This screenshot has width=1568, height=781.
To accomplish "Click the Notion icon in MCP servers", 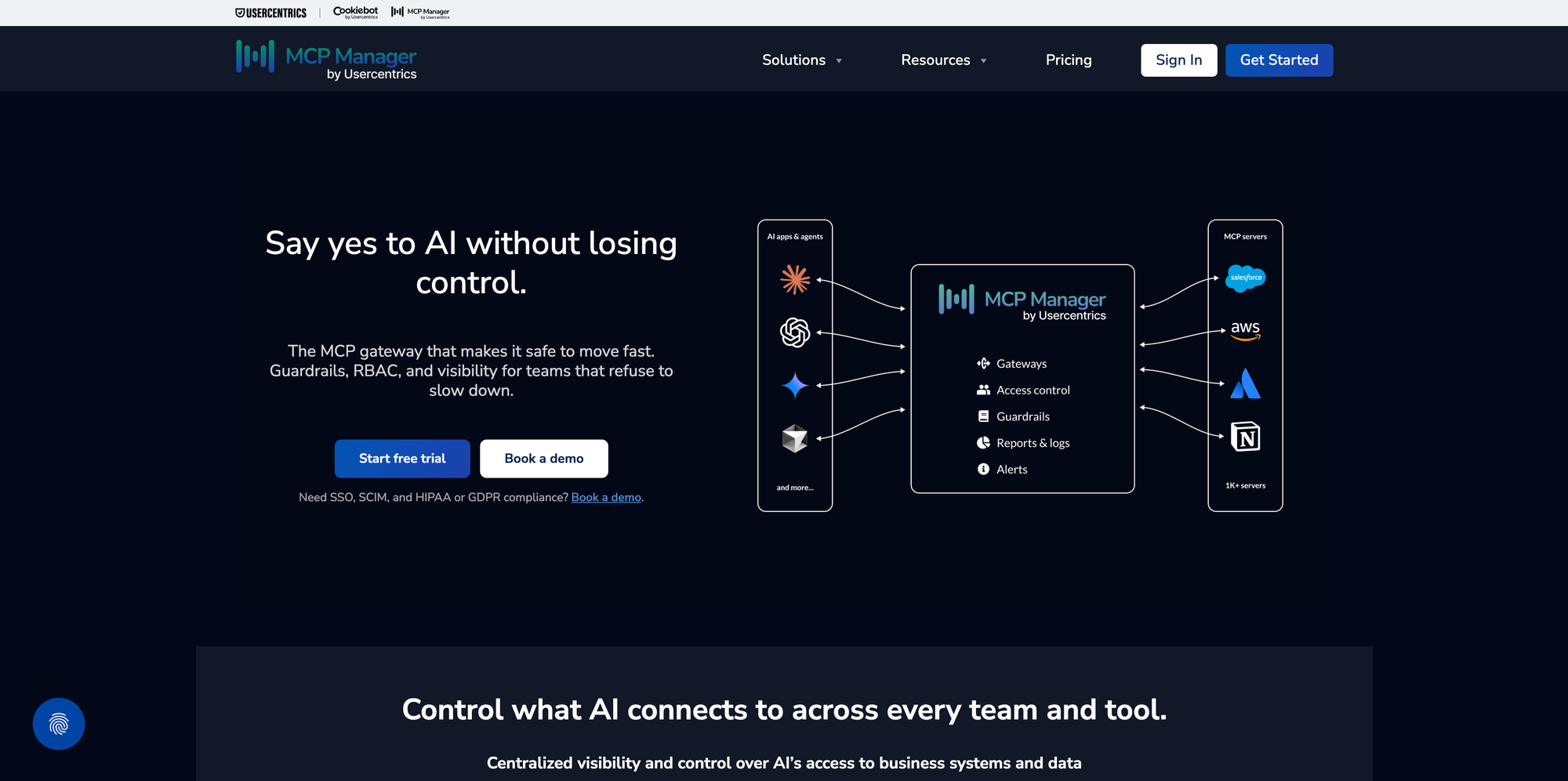I will click(1246, 437).
